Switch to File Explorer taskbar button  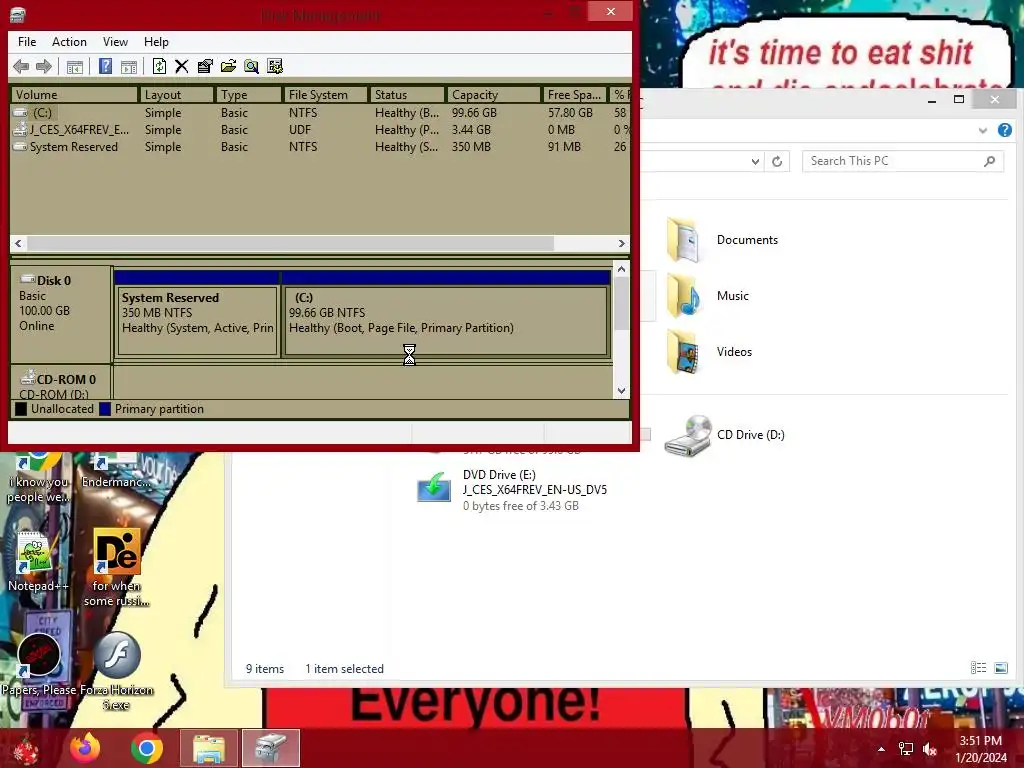point(208,748)
